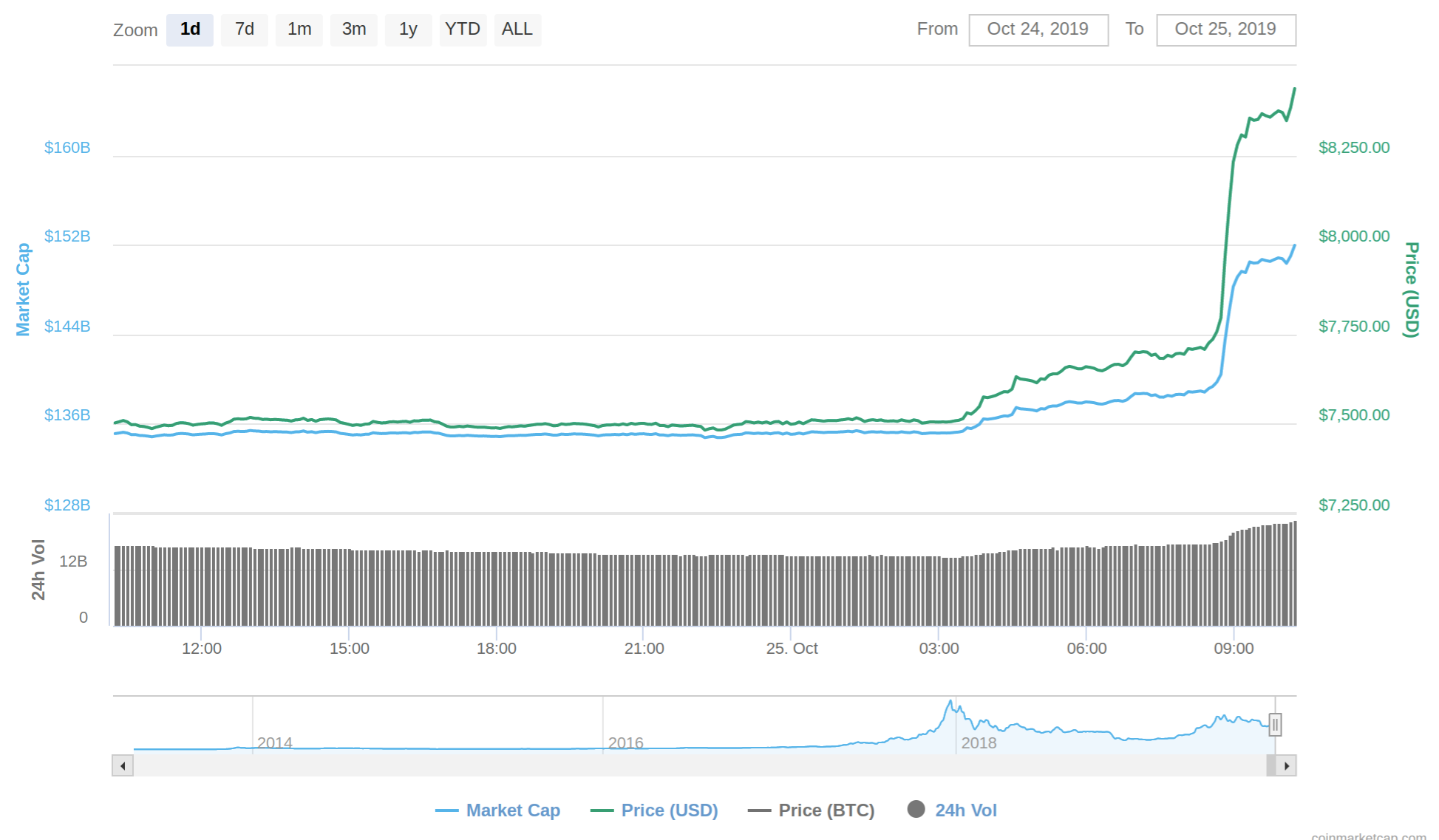Screen dimensions: 1439x840
Task: Select the 1d zoom range
Action: [x=190, y=30]
